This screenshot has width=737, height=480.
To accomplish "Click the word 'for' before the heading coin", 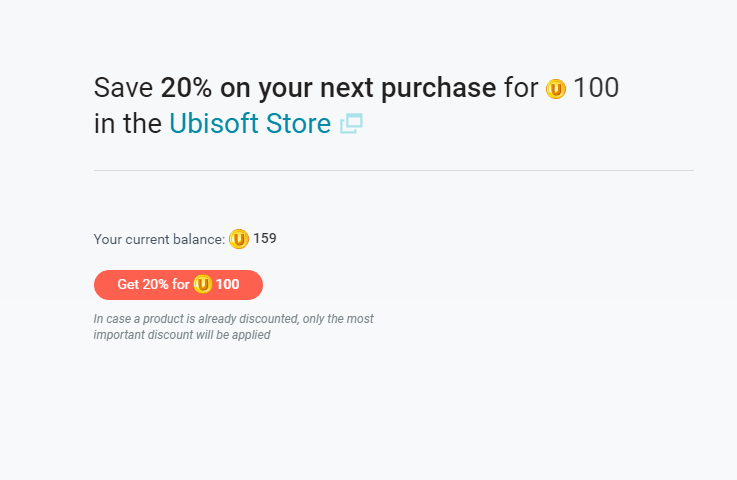I will 521,87.
